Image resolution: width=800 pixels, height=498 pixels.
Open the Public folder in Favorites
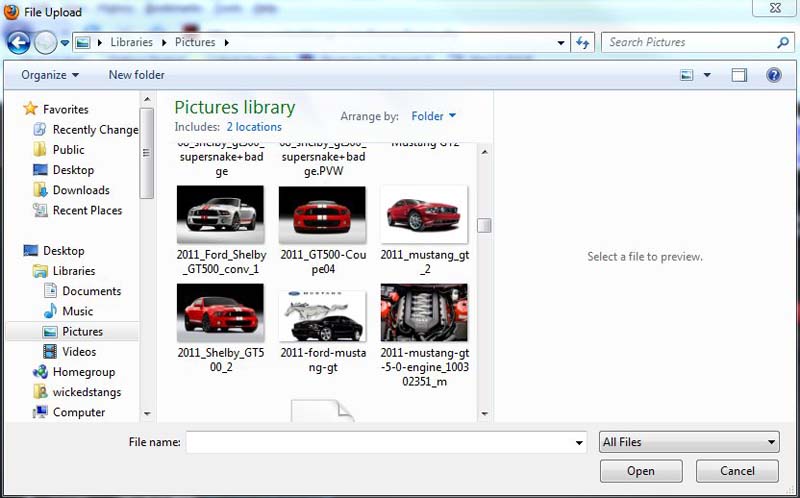tap(59, 150)
